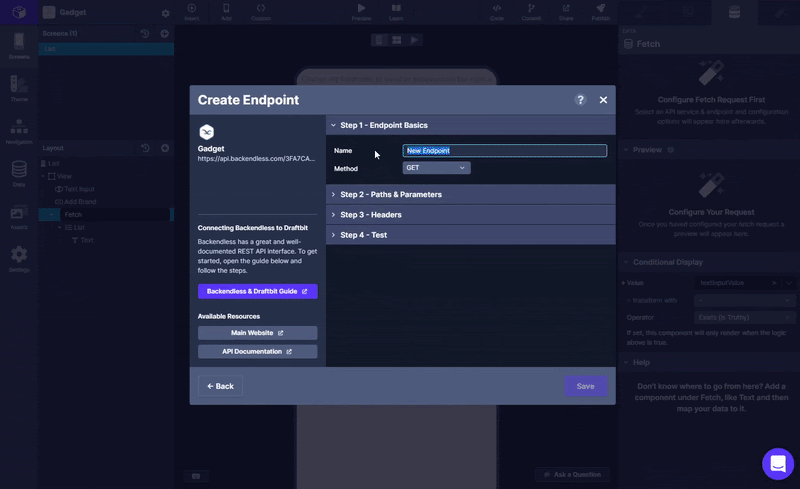This screenshot has height=489, width=800.
Task: Add a new screen with plus icon
Action: coord(165,34)
